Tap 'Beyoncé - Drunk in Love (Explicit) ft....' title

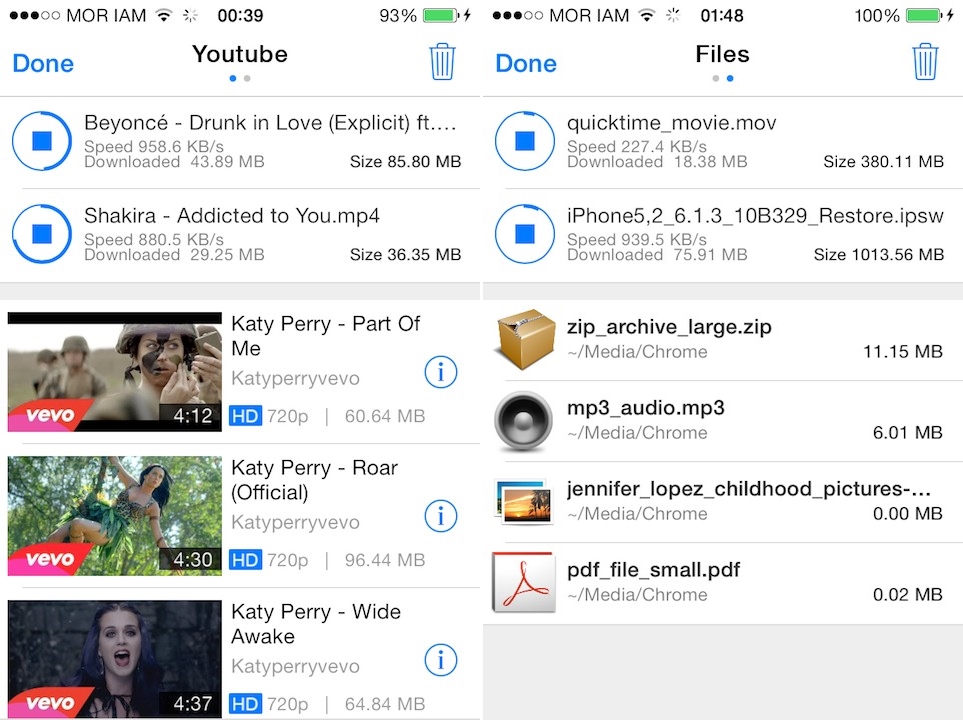coord(270,123)
